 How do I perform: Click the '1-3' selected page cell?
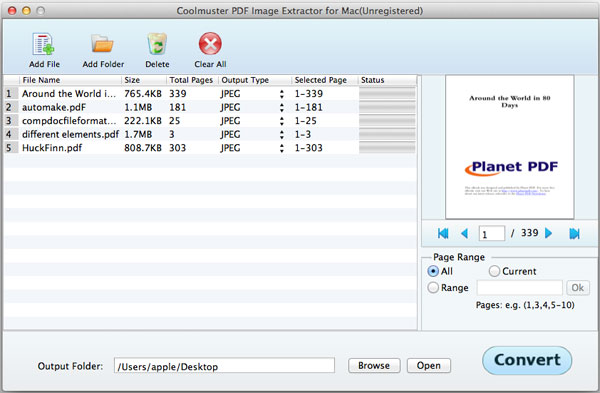point(302,134)
